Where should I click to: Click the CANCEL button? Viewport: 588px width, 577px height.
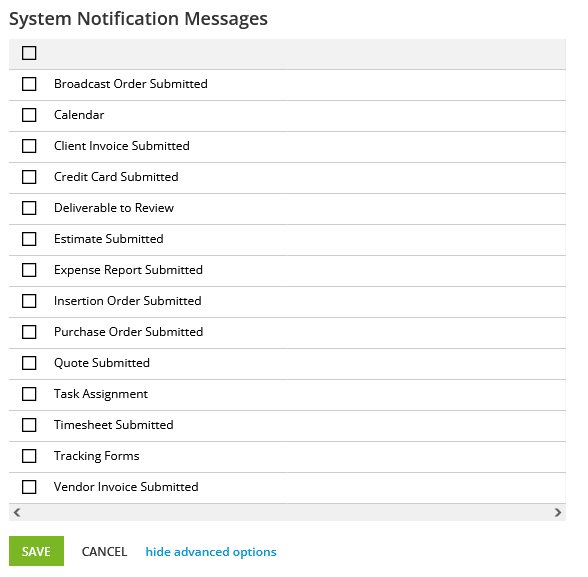click(x=104, y=552)
